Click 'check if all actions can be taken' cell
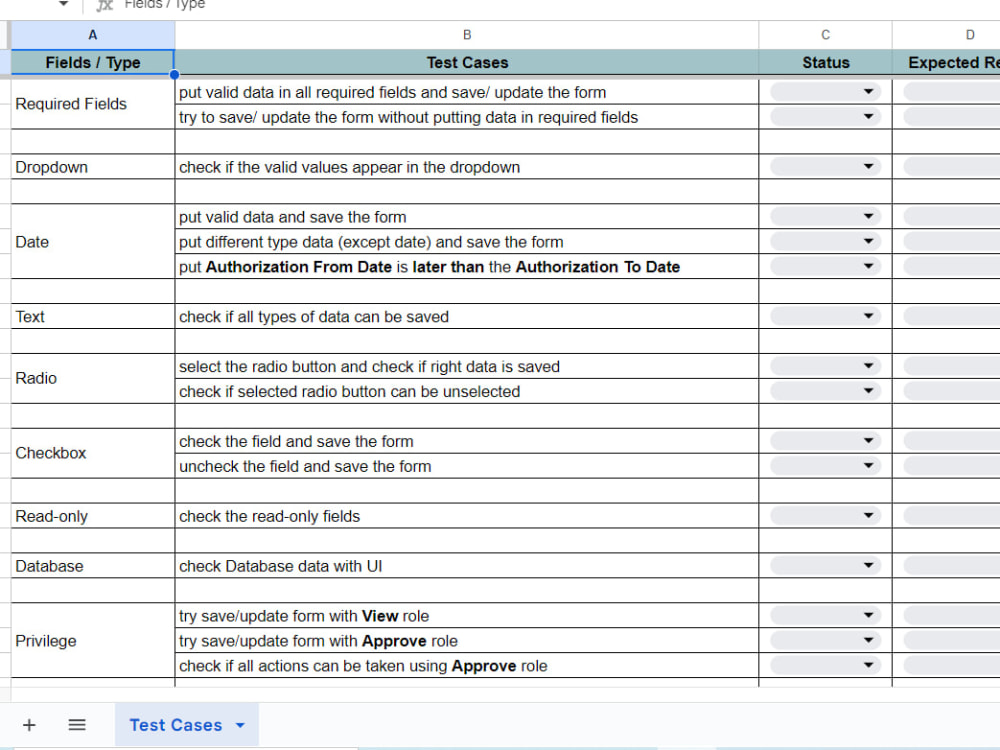The height and width of the screenshot is (750, 1000). (467, 666)
